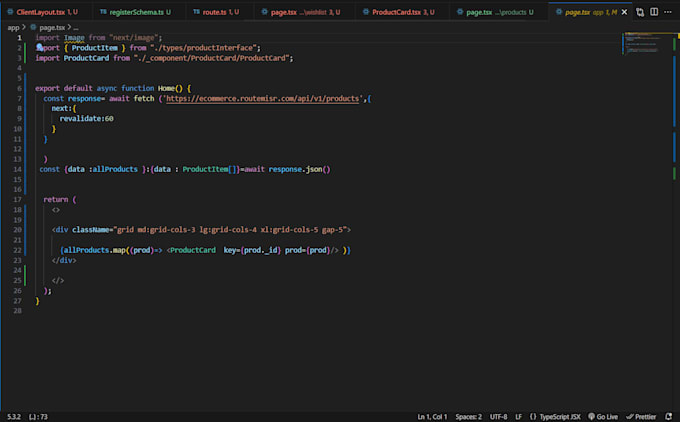This screenshot has height=422, width=680.
Task: Open the compare changes icon in tab bar
Action: tap(640, 12)
